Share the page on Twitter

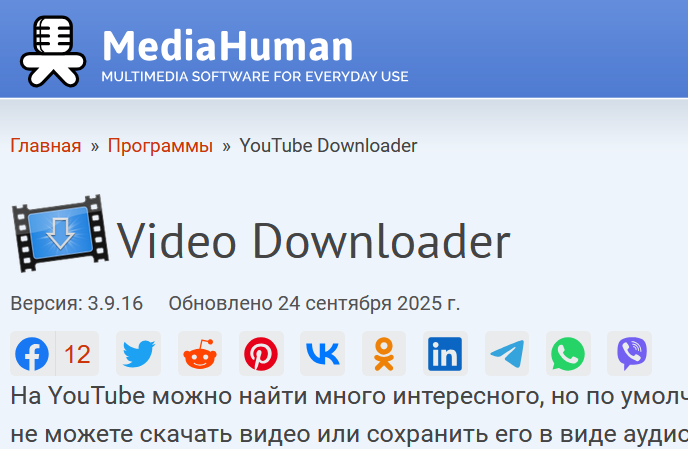pos(139,354)
